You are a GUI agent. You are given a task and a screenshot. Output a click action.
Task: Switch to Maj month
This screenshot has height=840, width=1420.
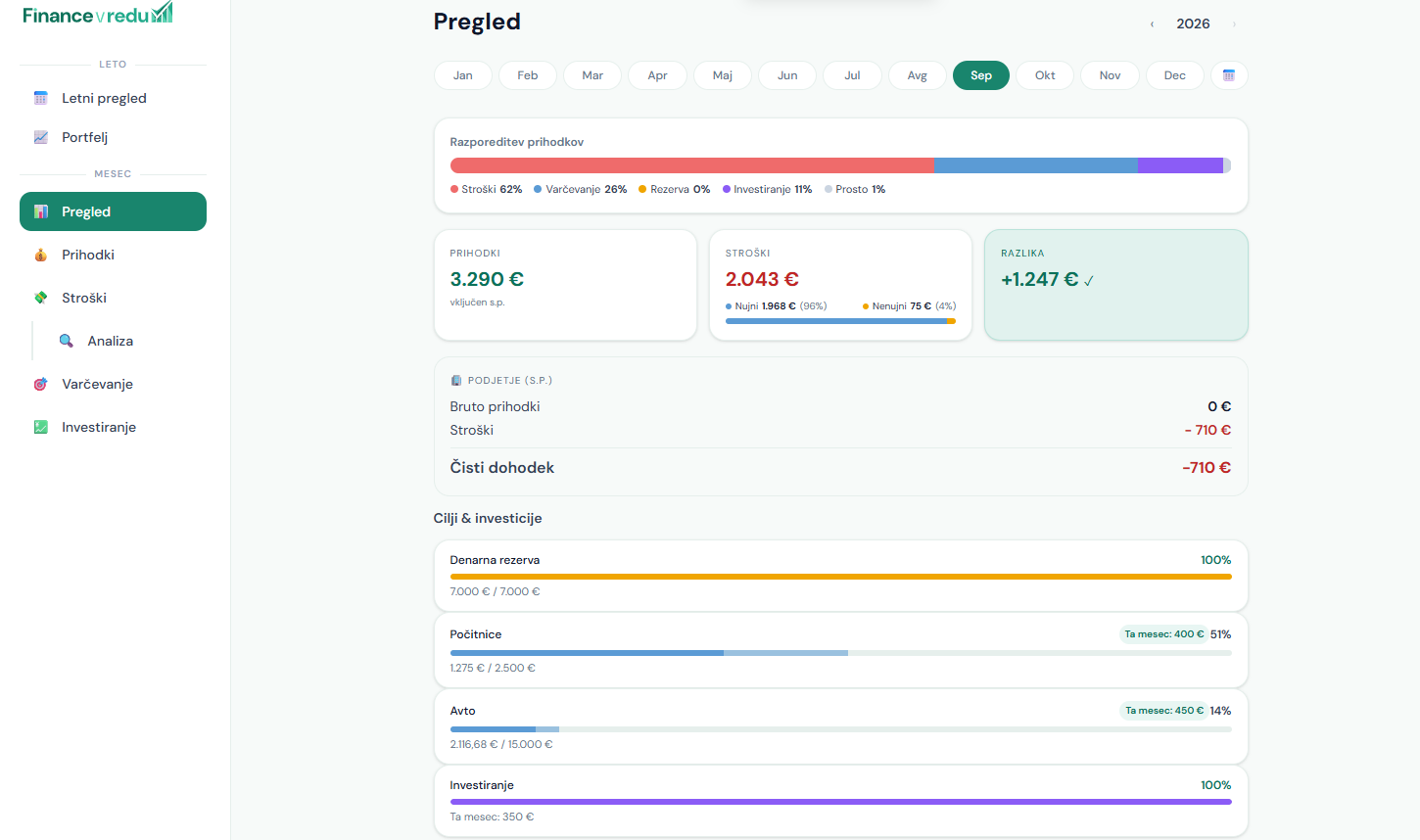(723, 75)
